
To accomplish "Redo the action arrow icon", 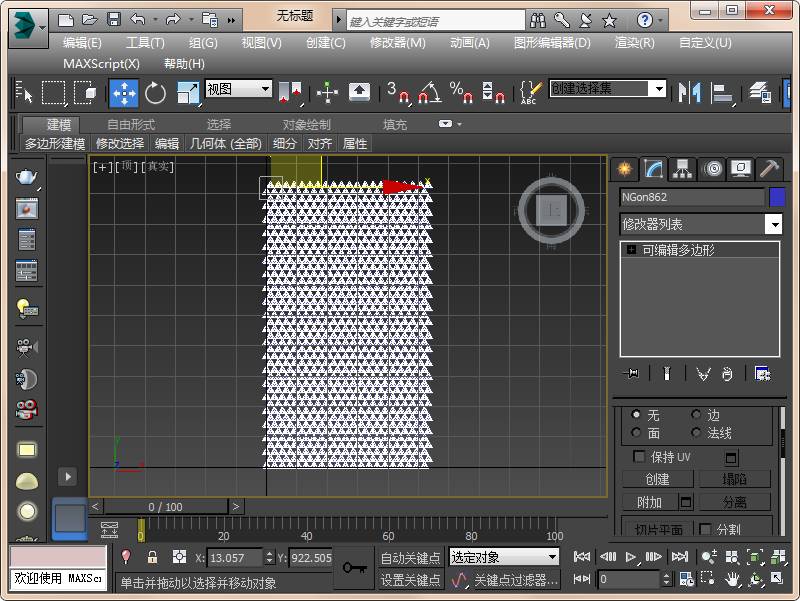I will (173, 20).
